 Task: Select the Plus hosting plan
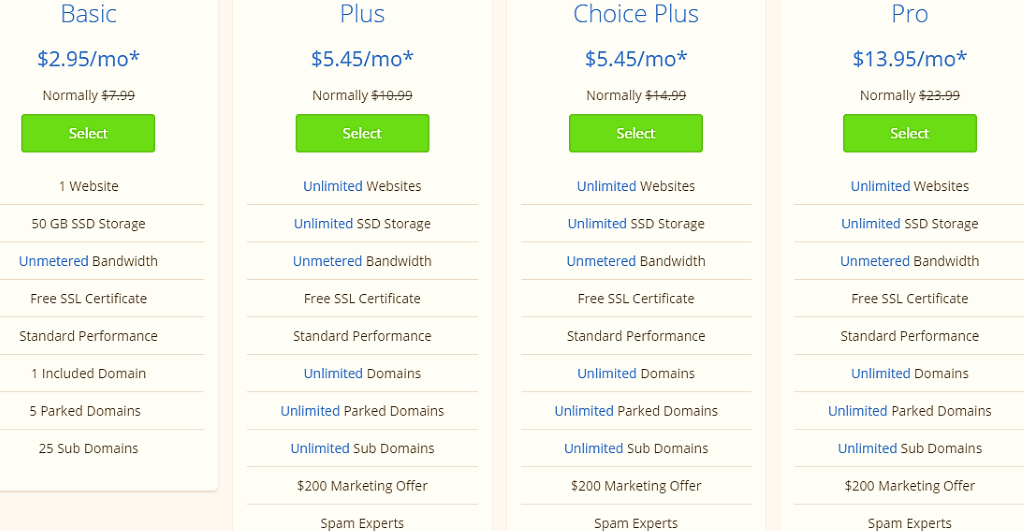pyautogui.click(x=362, y=133)
